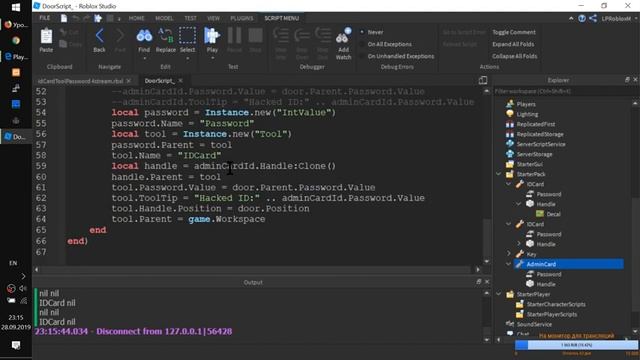Click the editor horizontal scrollbar
The width and height of the screenshot is (640, 360).
257,269
